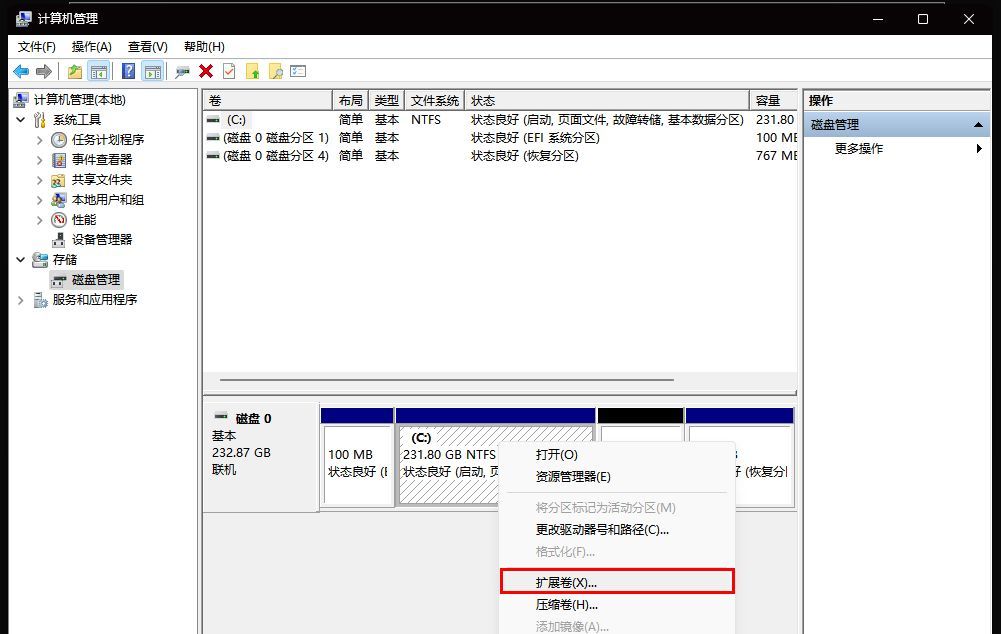
Task: Click the checklist settings toolbar icon
Action: pos(298,71)
